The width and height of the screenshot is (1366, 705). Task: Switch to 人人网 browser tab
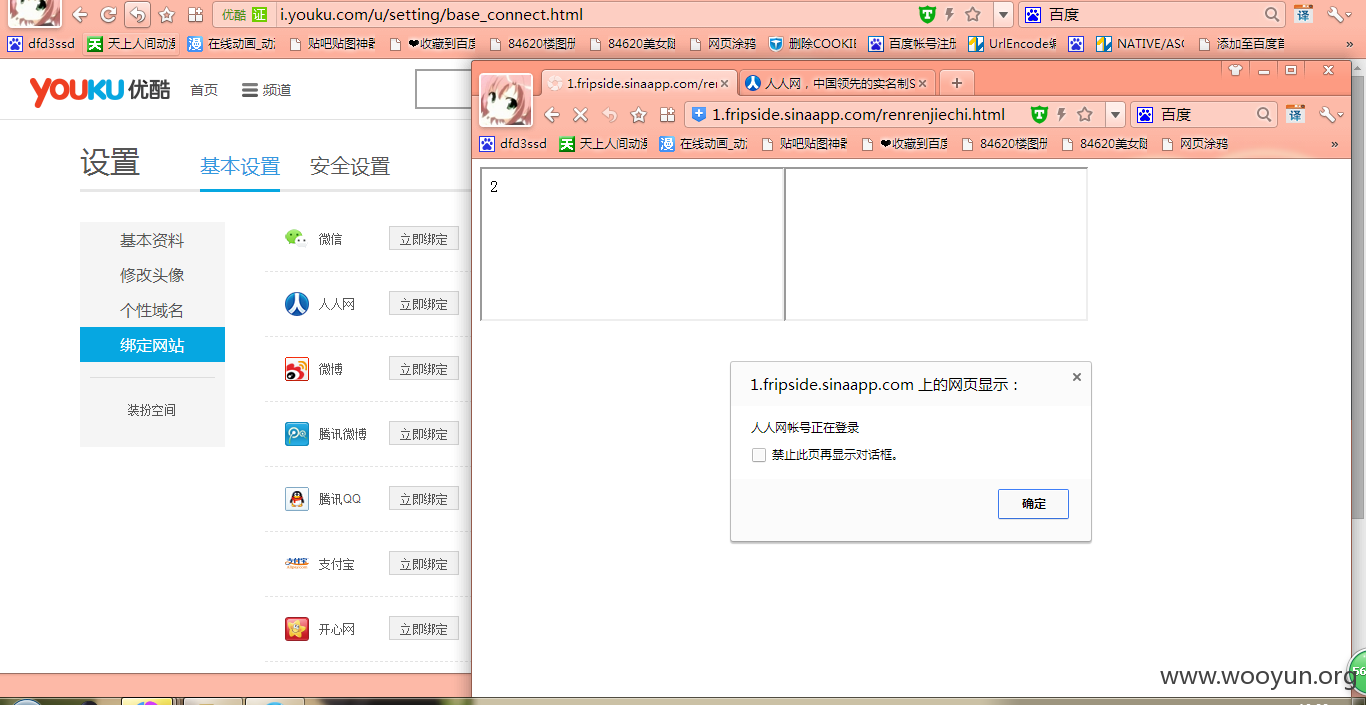tap(838, 83)
